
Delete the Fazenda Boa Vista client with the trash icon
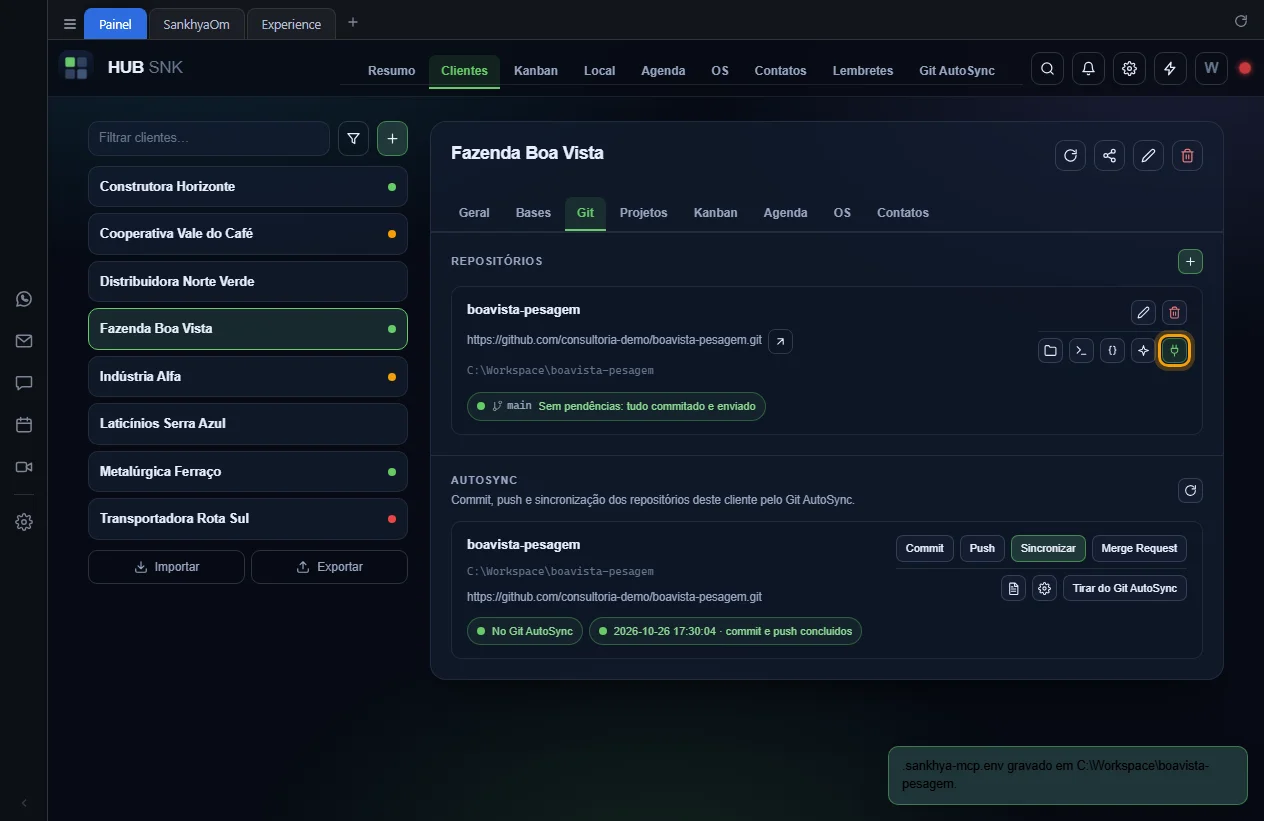[x=1187, y=155]
